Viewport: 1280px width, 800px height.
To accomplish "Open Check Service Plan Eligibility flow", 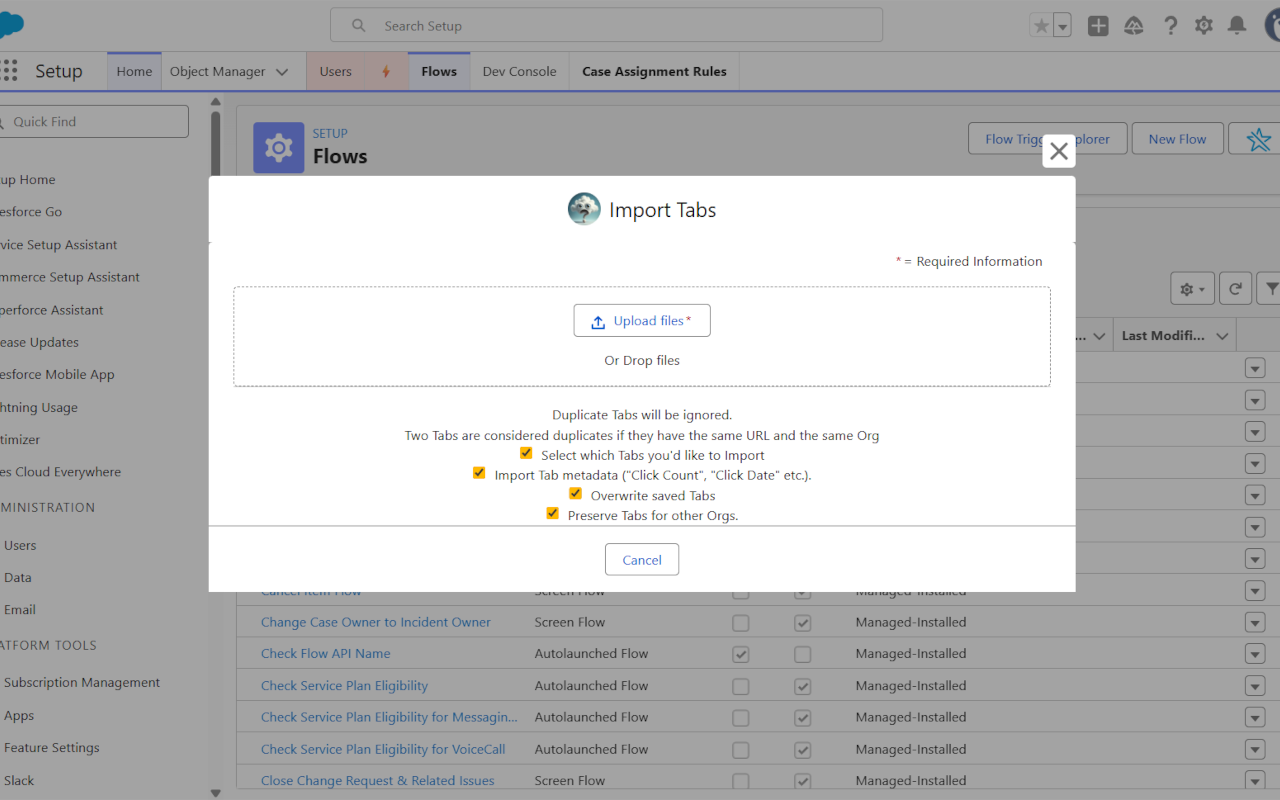I will (344, 686).
